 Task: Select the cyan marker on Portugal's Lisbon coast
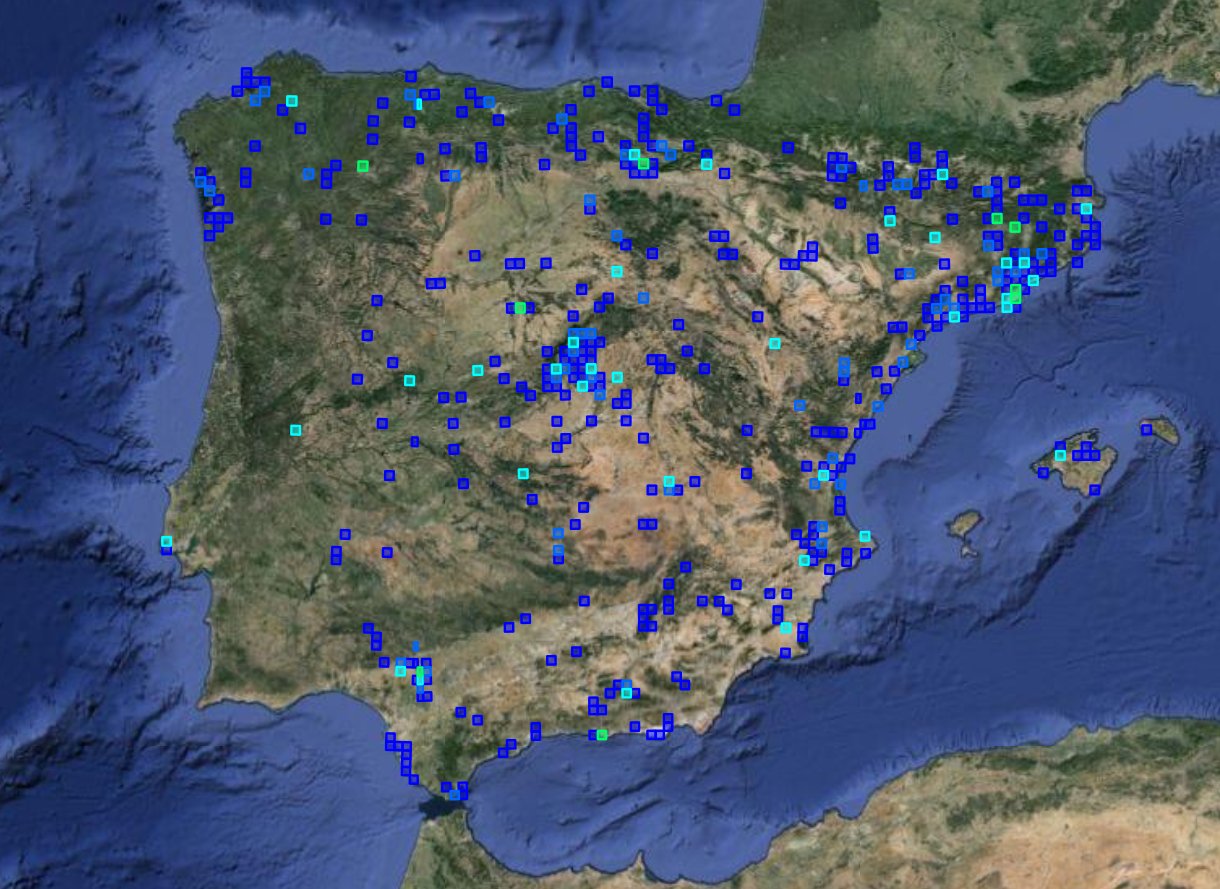point(166,541)
